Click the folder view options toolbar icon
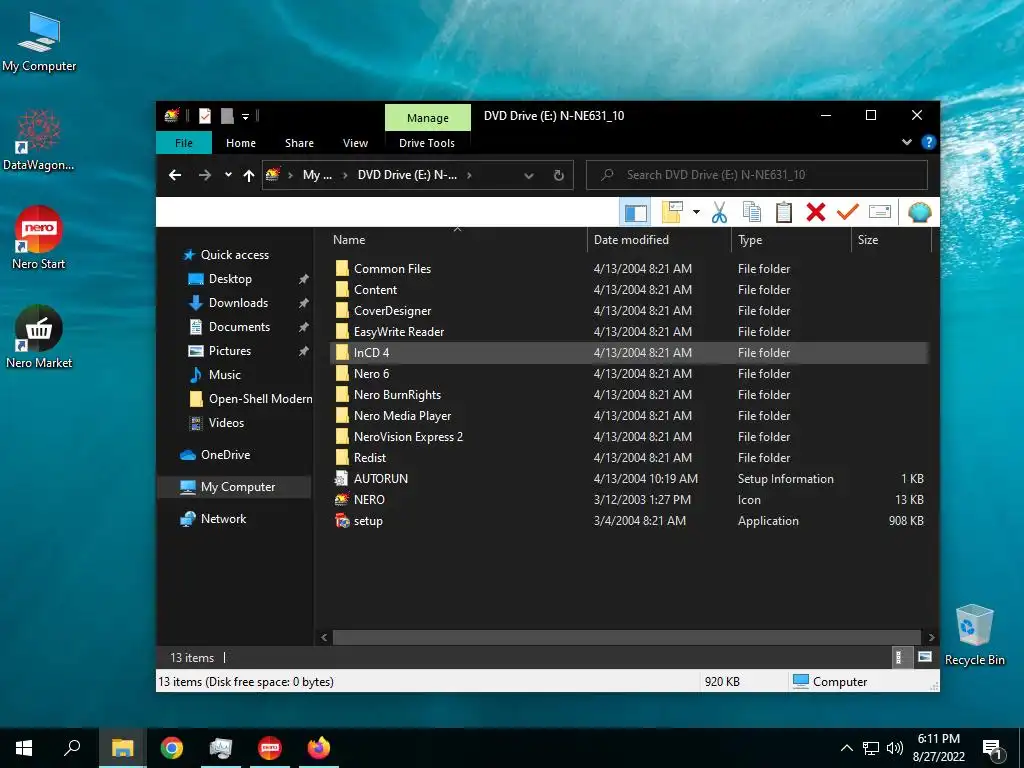The width and height of the screenshot is (1024, 768). 672,212
